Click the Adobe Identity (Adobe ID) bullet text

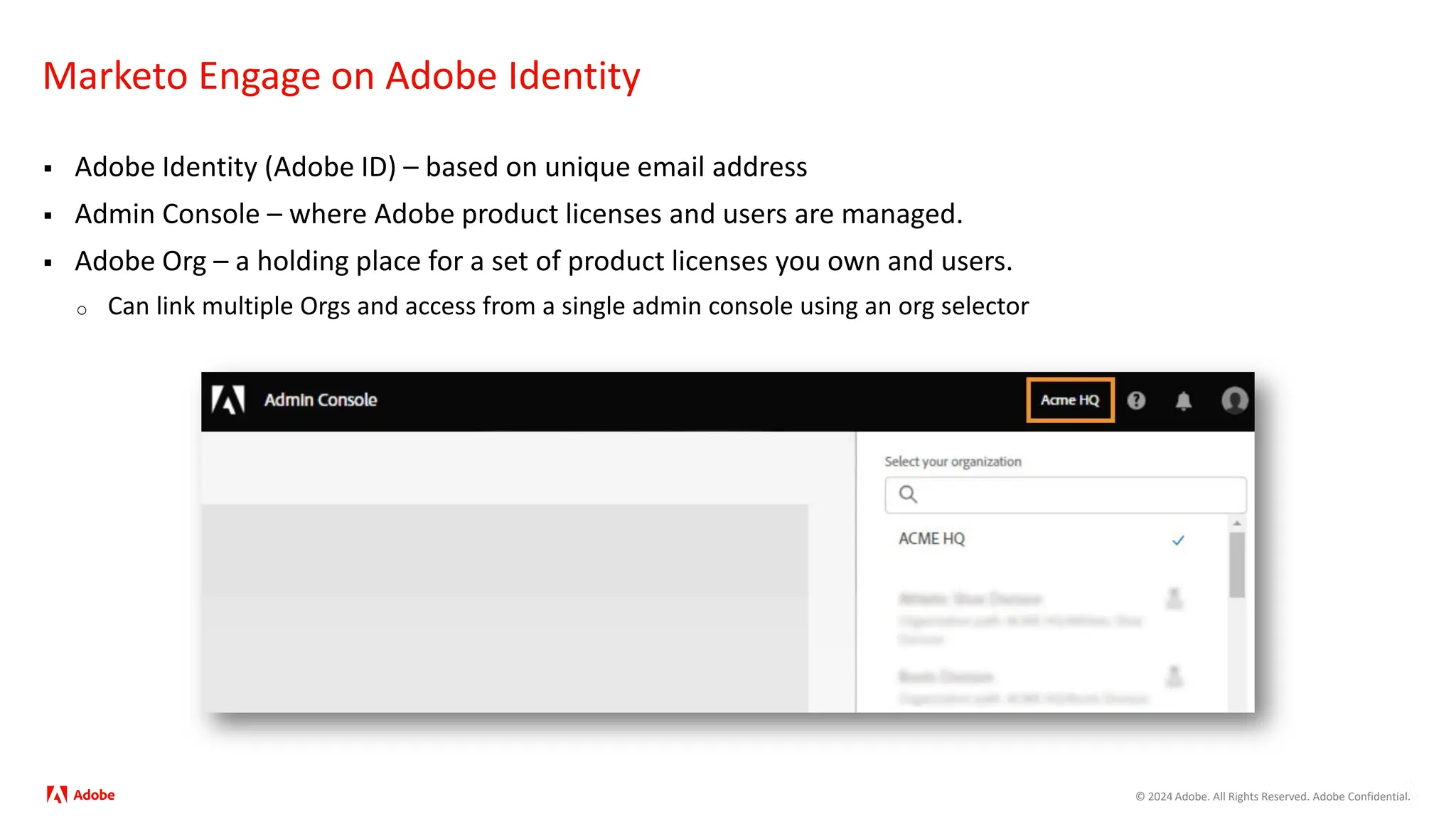pyautogui.click(x=441, y=167)
